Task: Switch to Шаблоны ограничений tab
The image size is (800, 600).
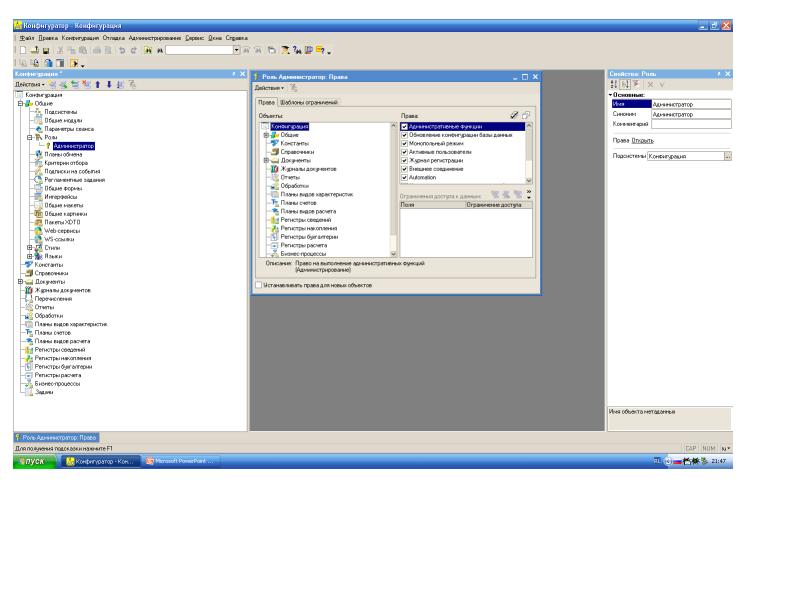Action: [x=309, y=103]
